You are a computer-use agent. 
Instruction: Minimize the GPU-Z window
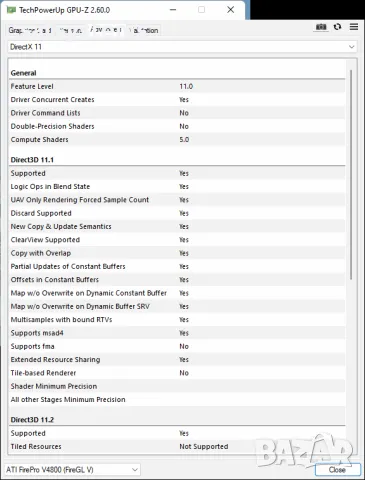point(173,10)
